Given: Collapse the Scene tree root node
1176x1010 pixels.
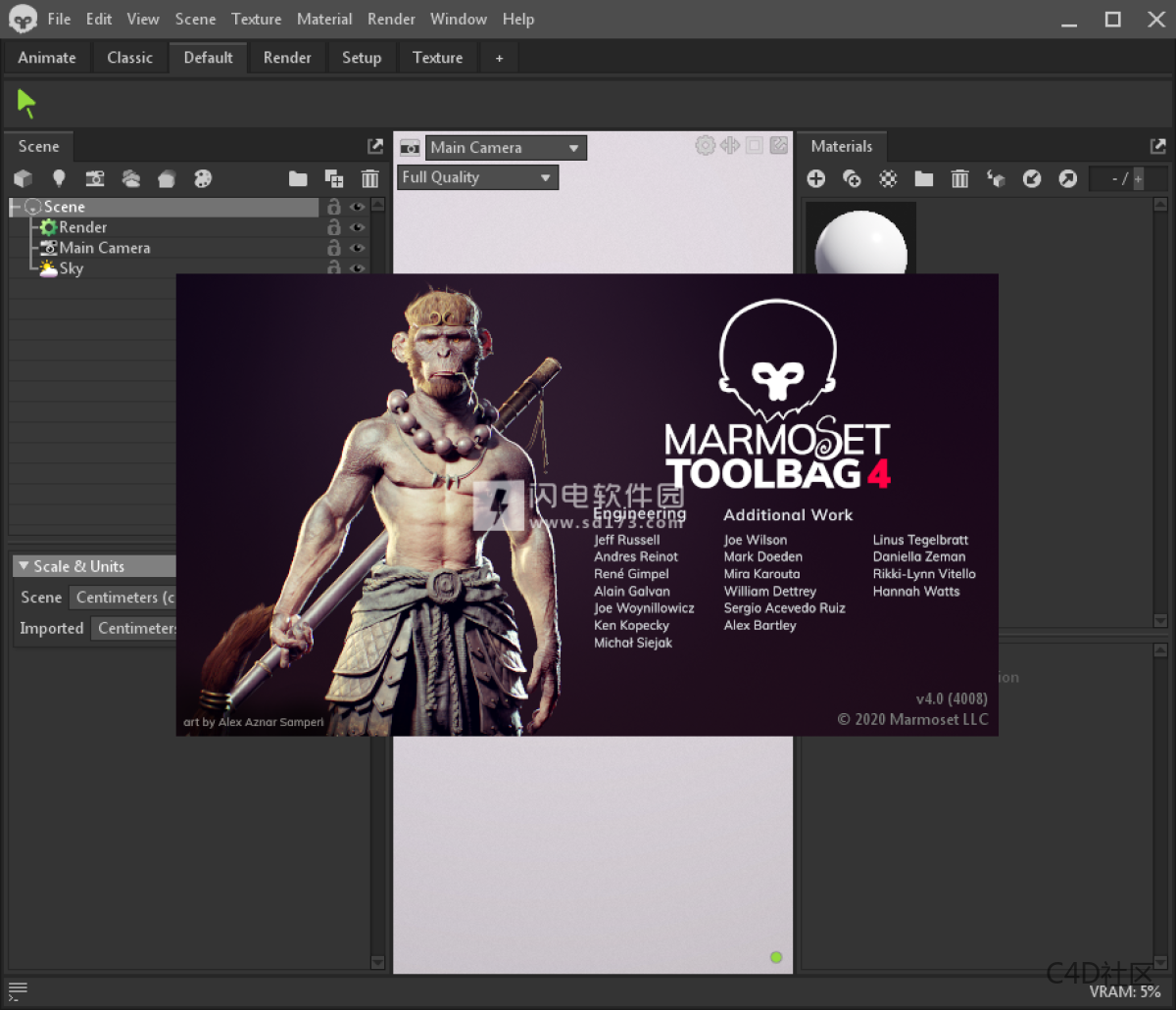Looking at the screenshot, I should (16, 207).
